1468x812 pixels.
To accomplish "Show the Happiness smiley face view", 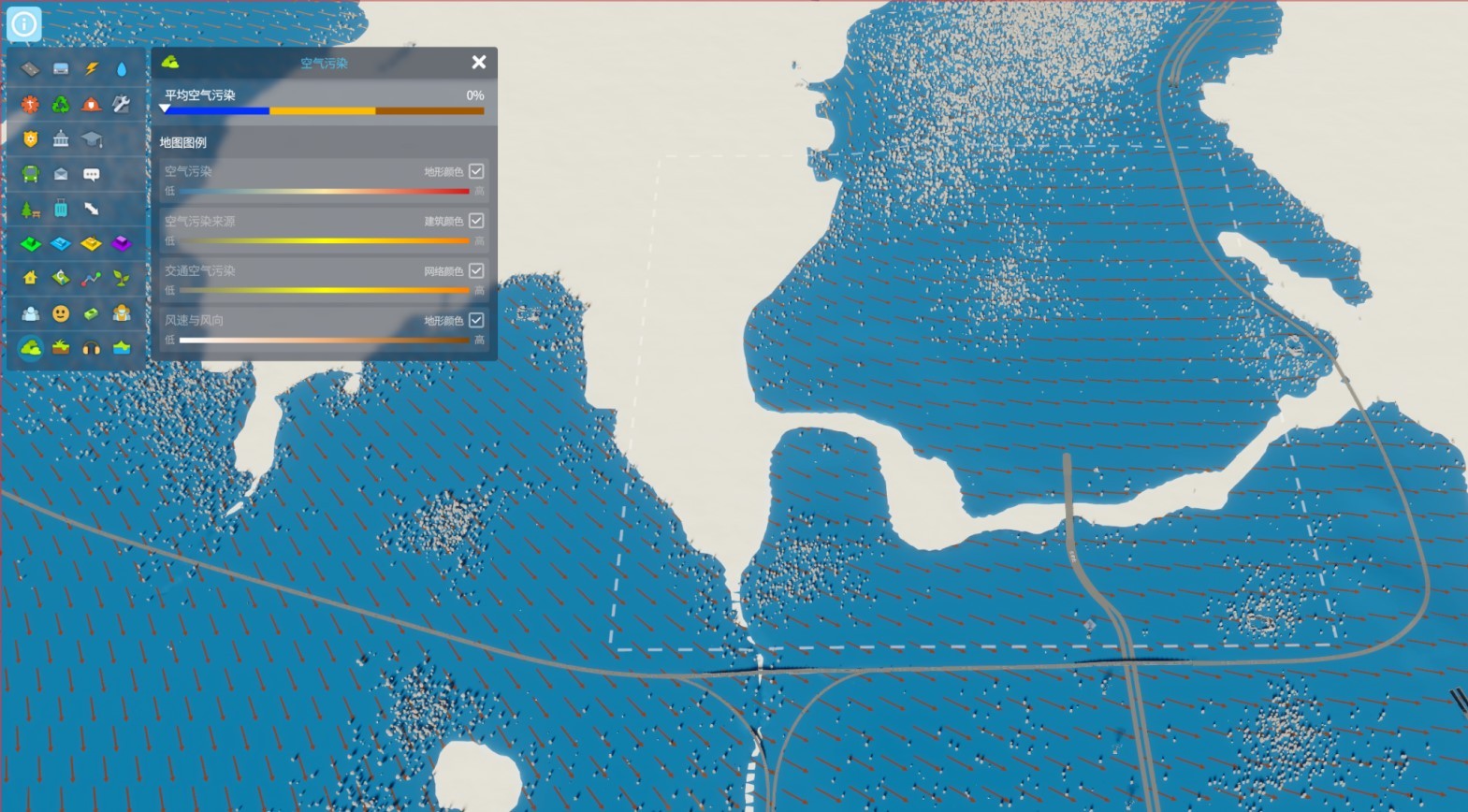I will coord(61,313).
